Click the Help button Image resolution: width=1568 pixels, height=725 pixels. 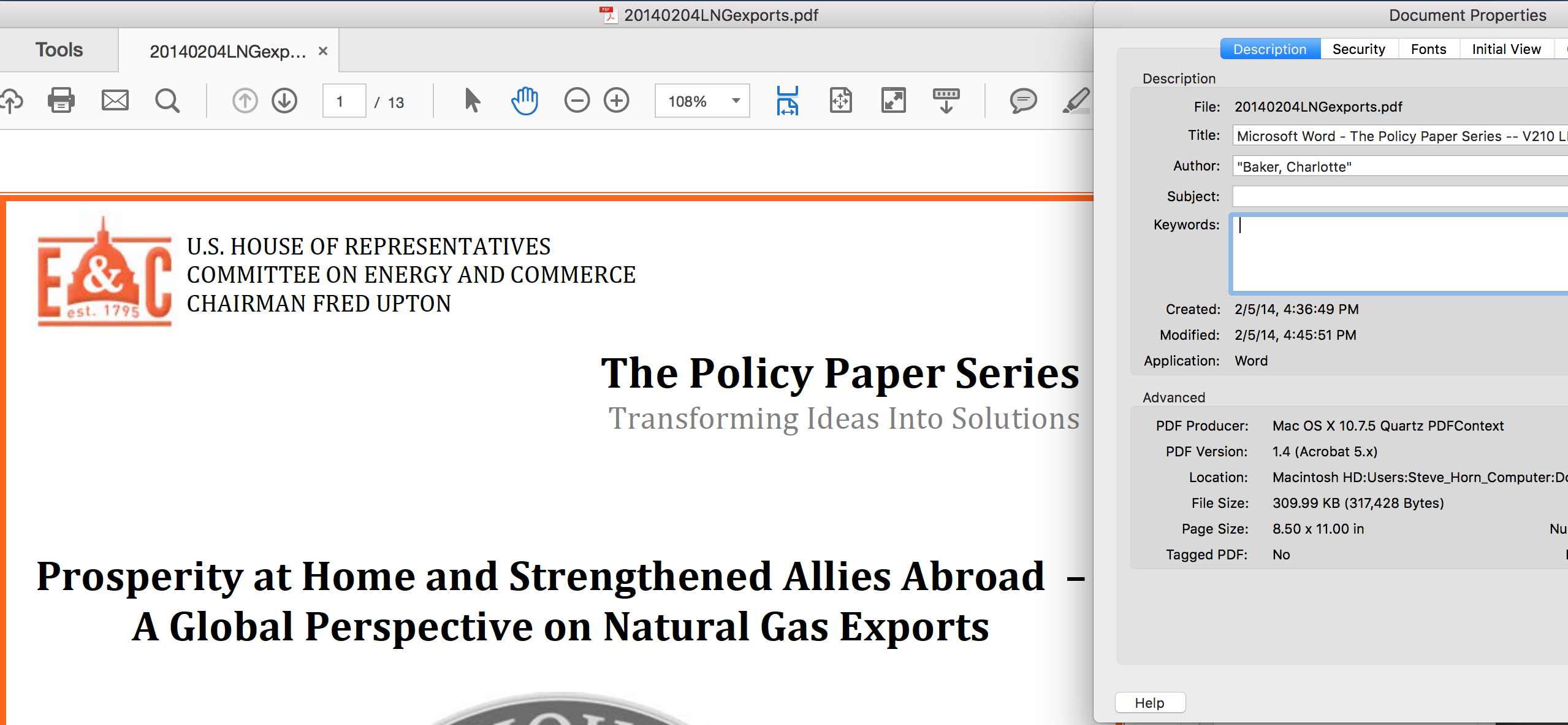(x=1150, y=703)
